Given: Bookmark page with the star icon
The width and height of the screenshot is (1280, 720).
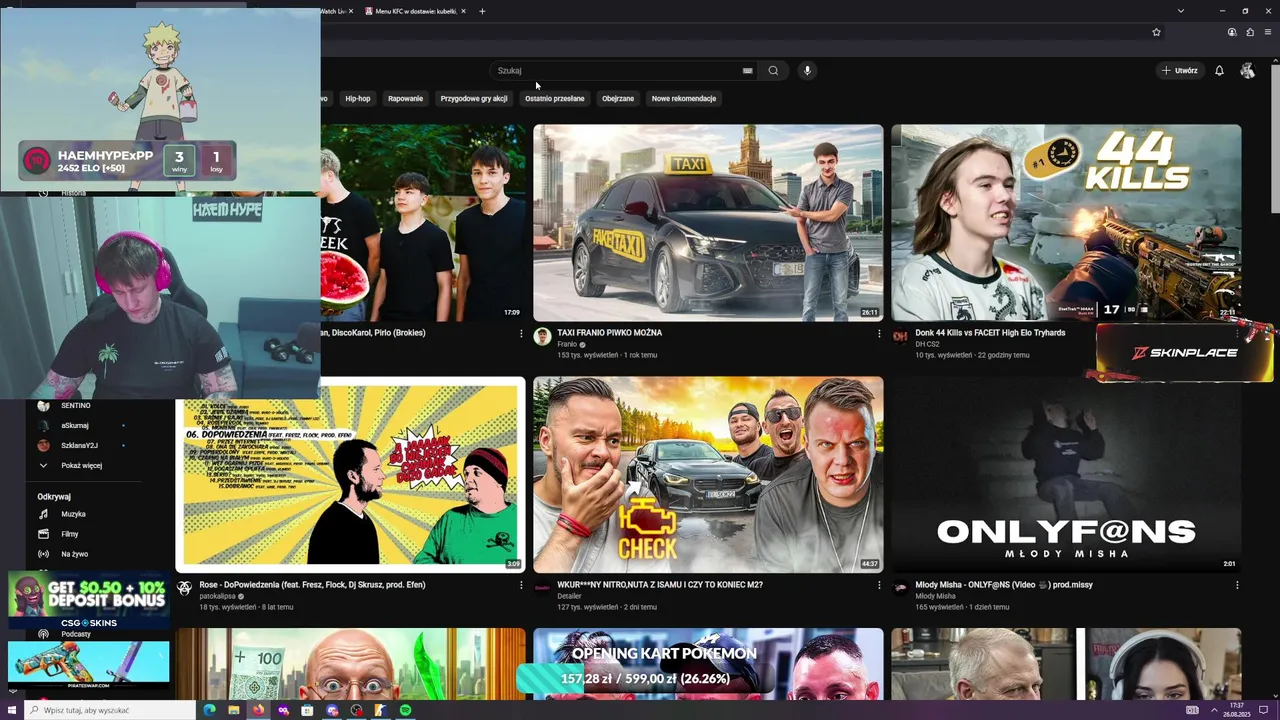Looking at the screenshot, I should click(1156, 32).
